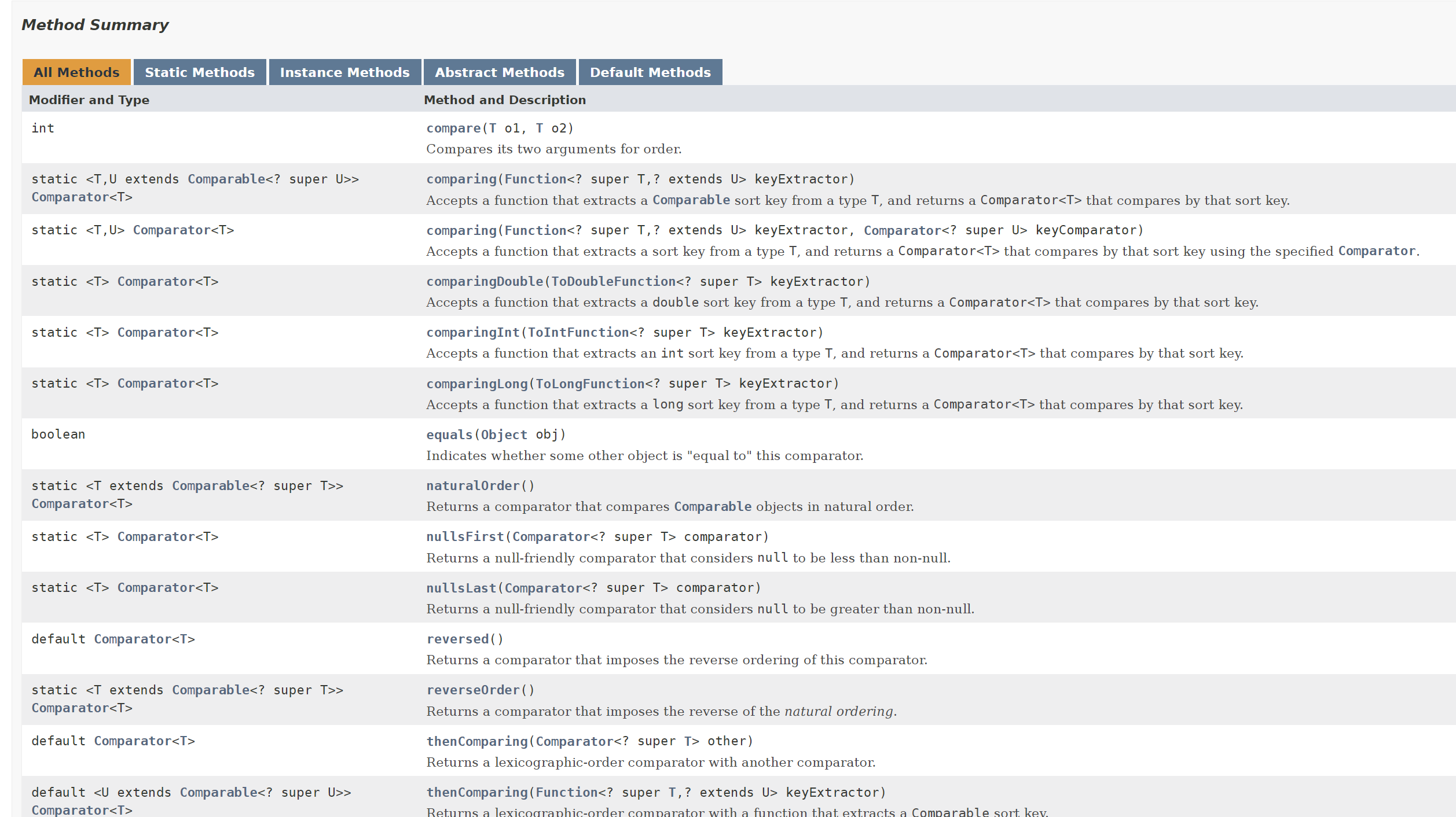Open the reverseOrder method link

[473, 690]
